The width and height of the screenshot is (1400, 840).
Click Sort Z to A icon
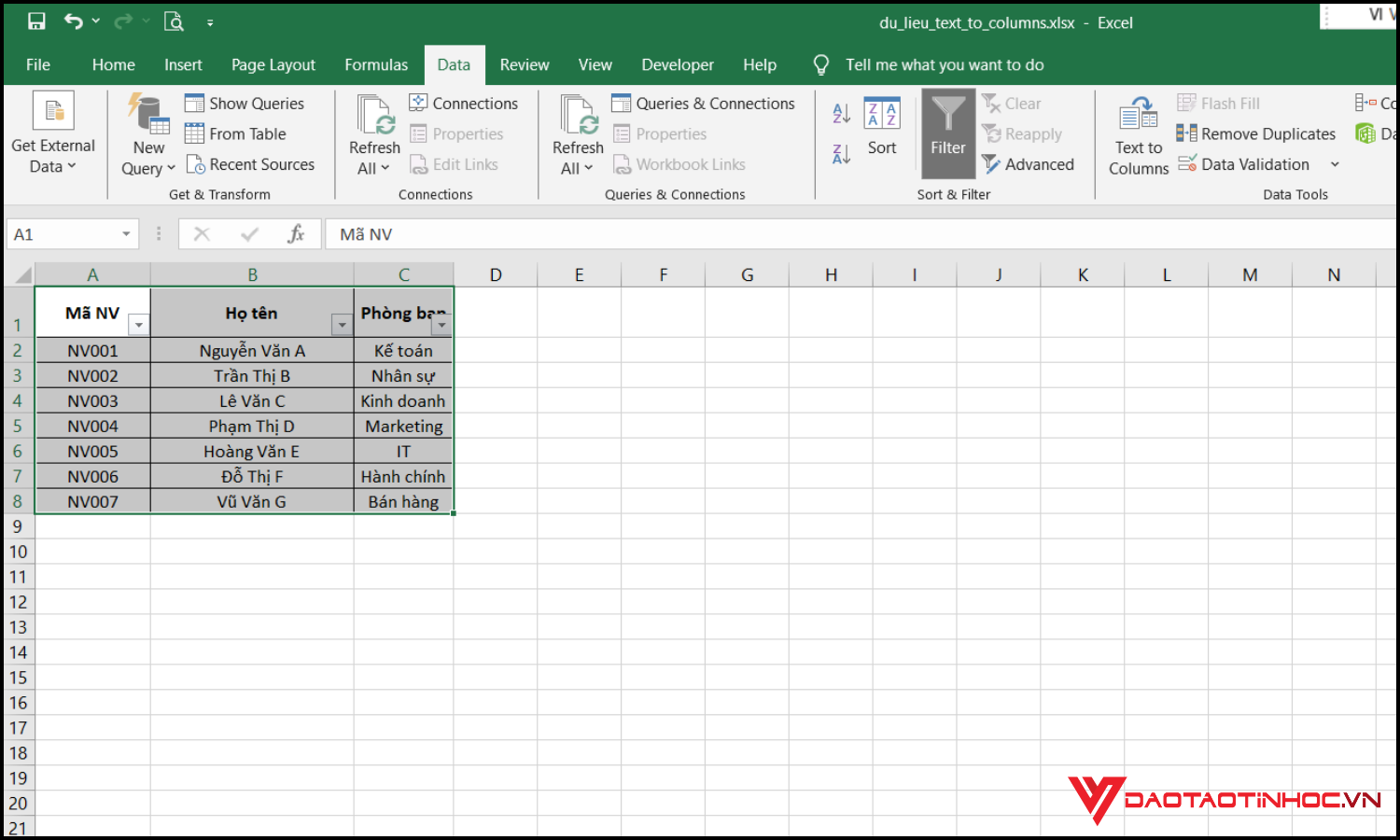click(841, 154)
